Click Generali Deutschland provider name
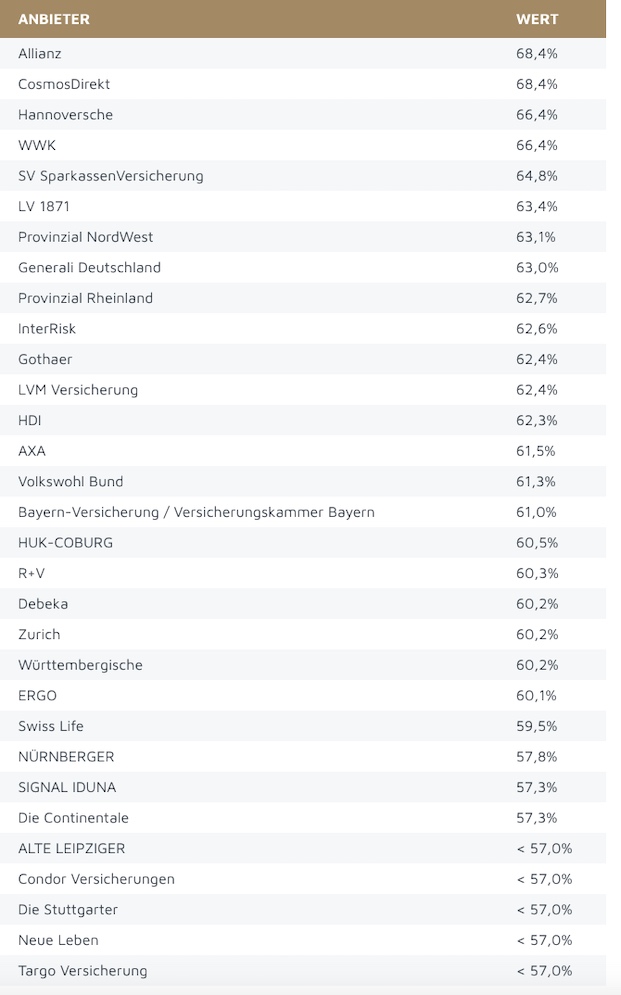Screen dimensions: 621x995 89,268
